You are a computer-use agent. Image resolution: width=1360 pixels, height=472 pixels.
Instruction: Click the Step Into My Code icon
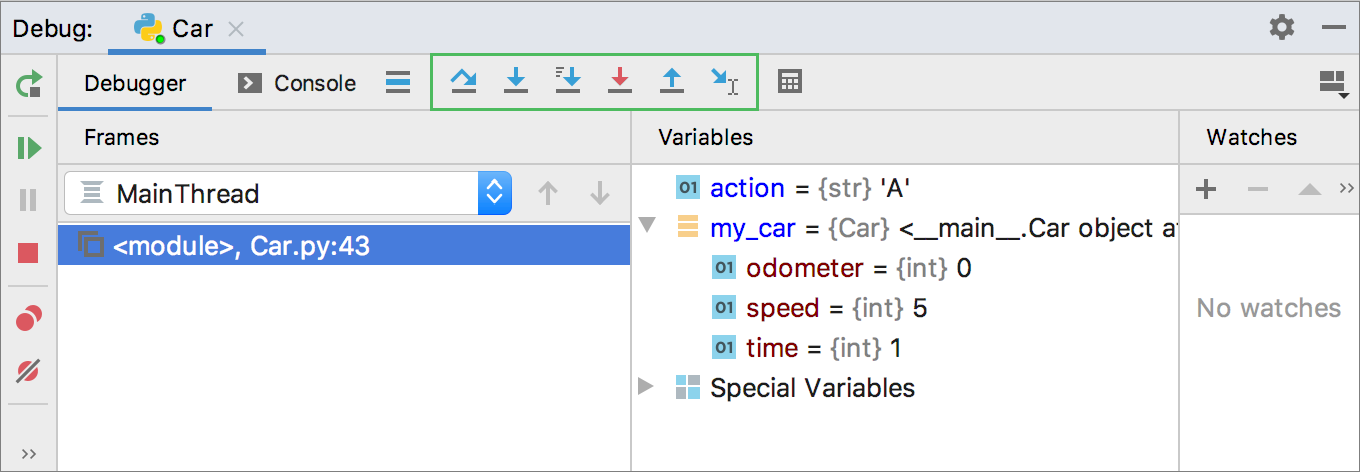coord(567,81)
